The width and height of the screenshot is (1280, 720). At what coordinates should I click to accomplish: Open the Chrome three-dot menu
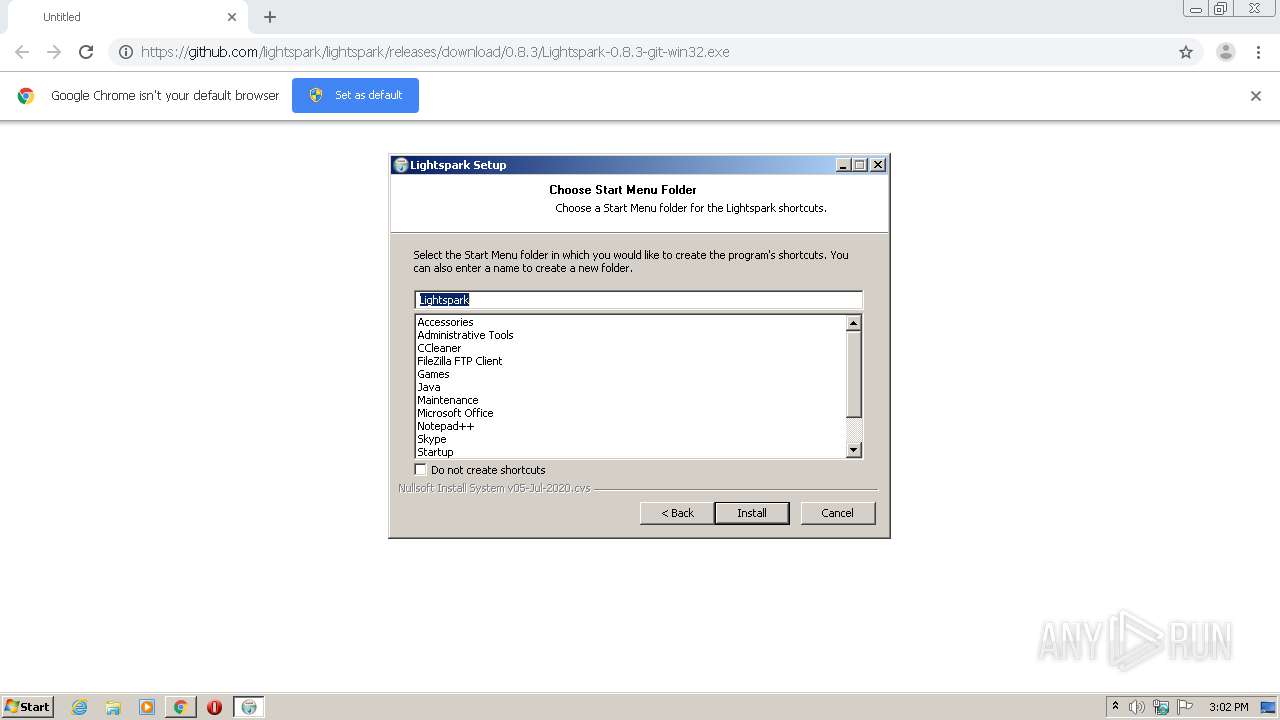coord(1258,52)
